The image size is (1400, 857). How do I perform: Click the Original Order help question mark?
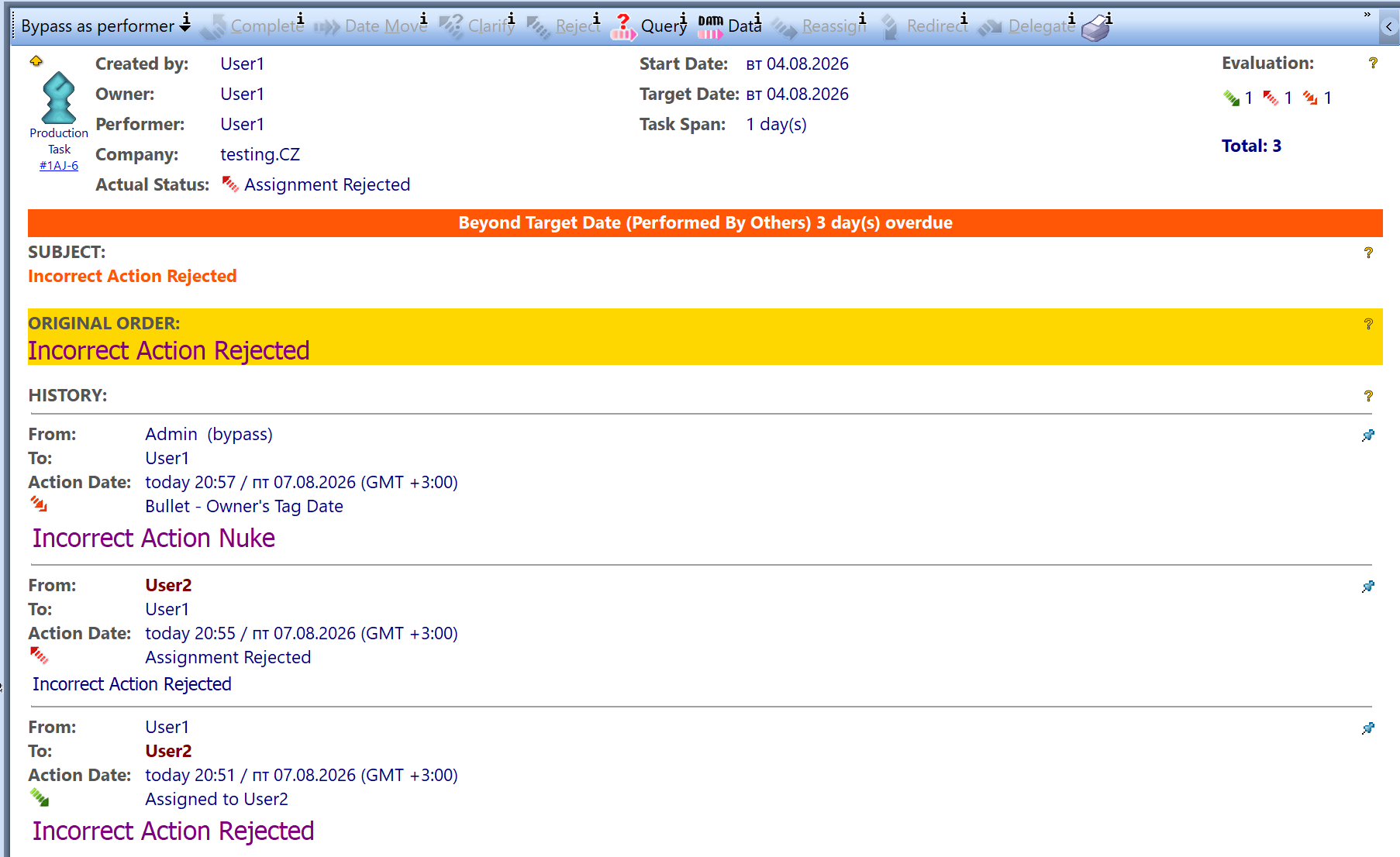coord(1368,324)
